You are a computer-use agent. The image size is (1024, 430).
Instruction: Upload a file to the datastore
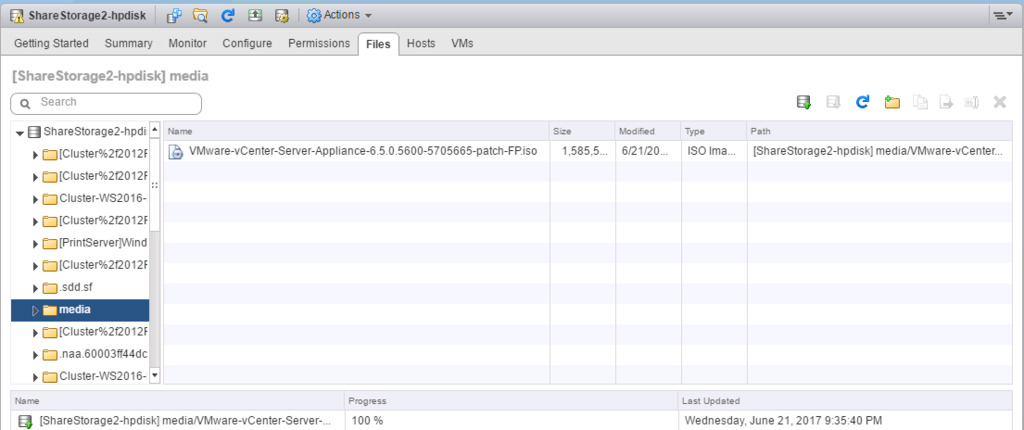(804, 102)
